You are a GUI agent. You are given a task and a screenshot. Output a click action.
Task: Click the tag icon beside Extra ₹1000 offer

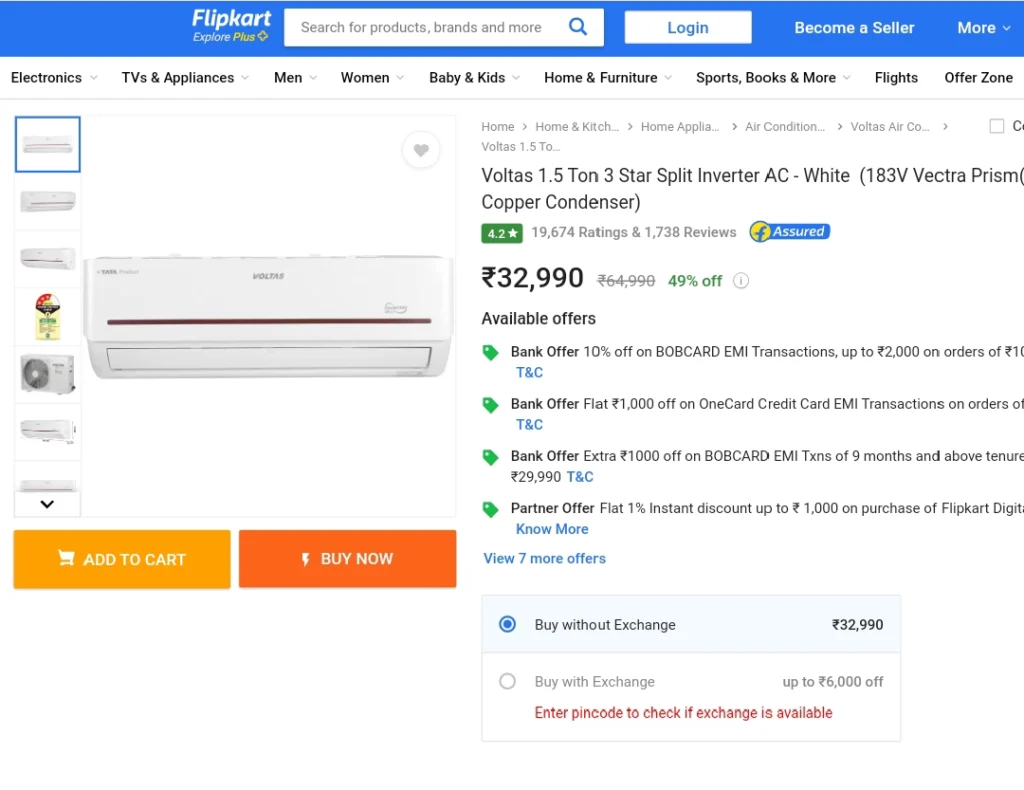tap(490, 458)
